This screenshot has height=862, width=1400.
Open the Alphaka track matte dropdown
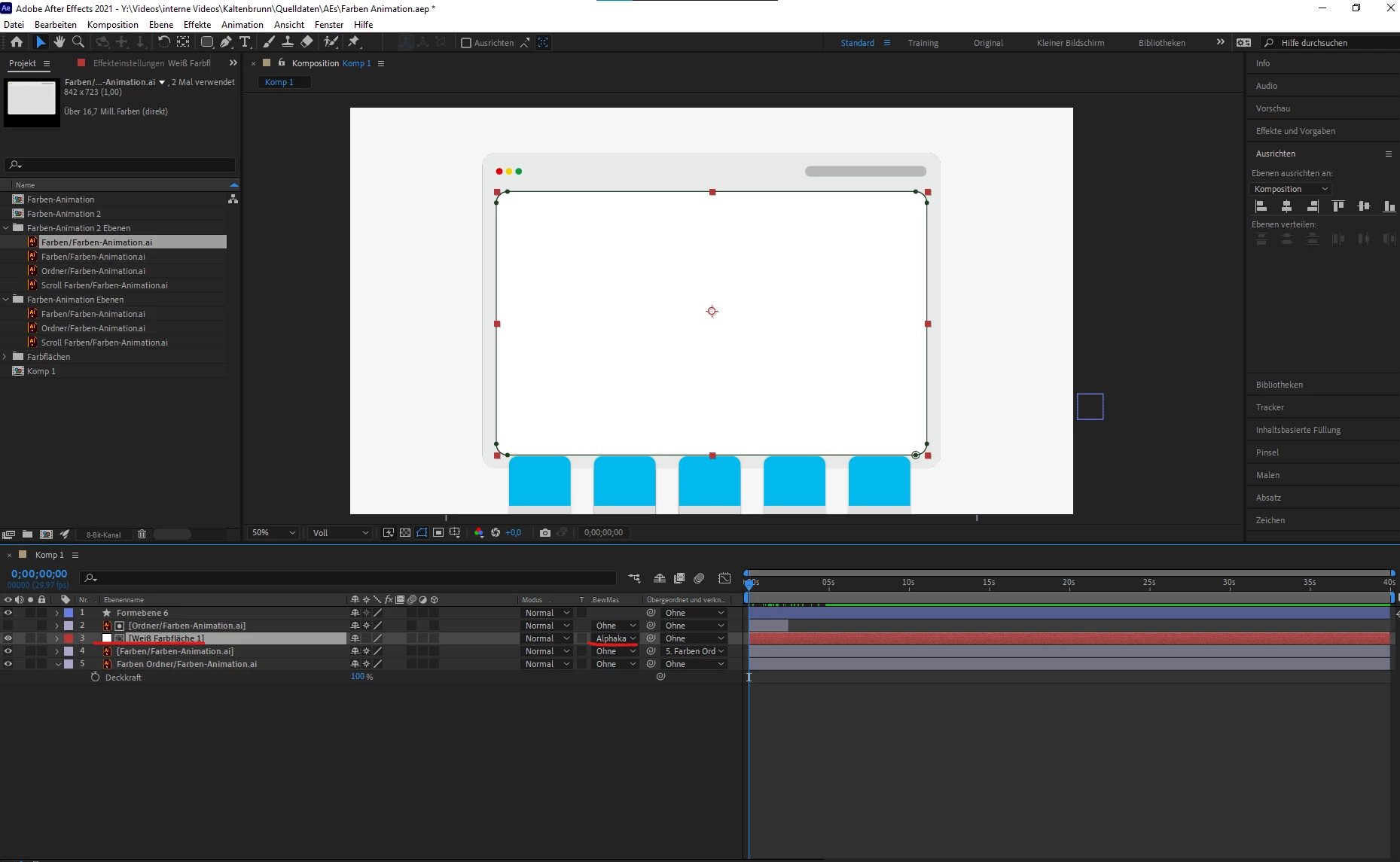[x=616, y=638]
